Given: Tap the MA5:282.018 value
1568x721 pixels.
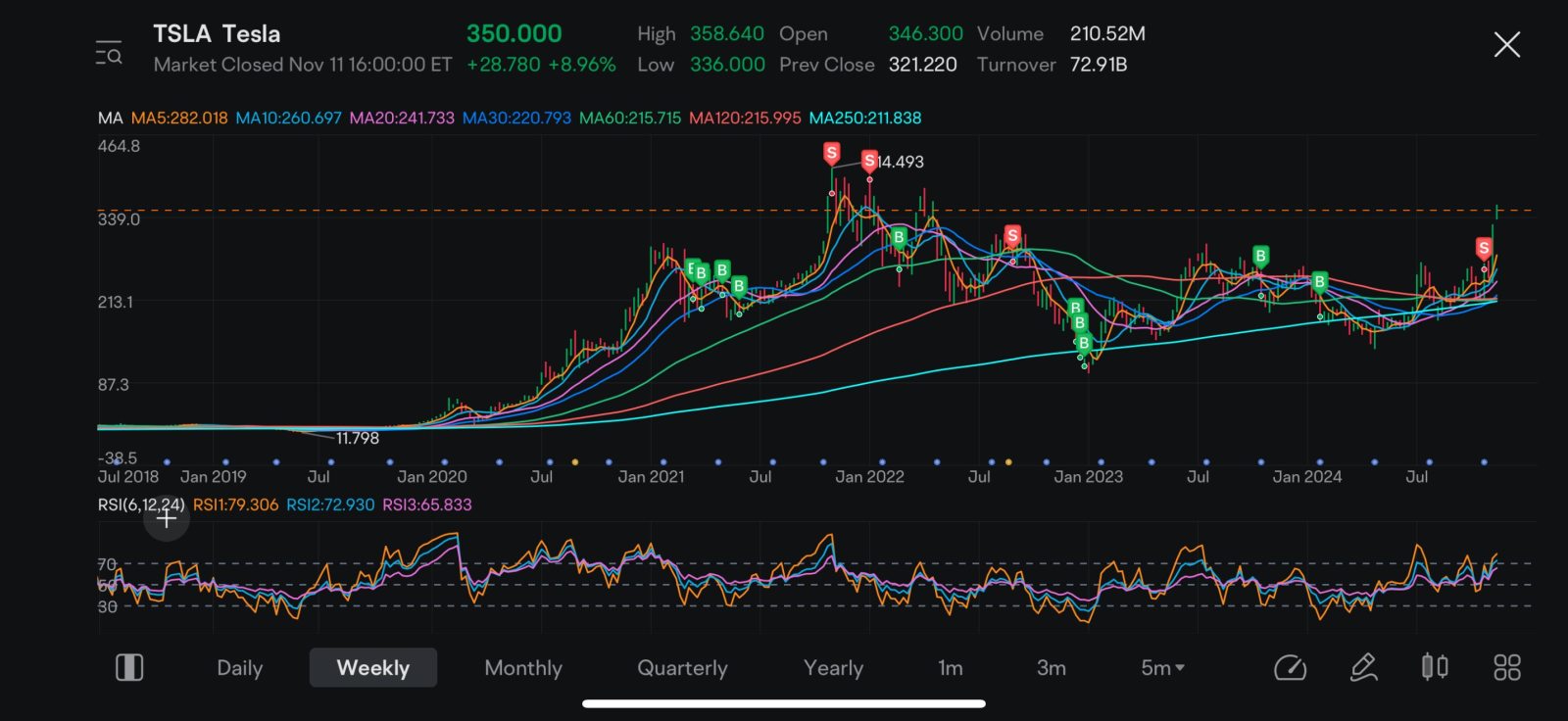Looking at the screenshot, I should point(179,118).
